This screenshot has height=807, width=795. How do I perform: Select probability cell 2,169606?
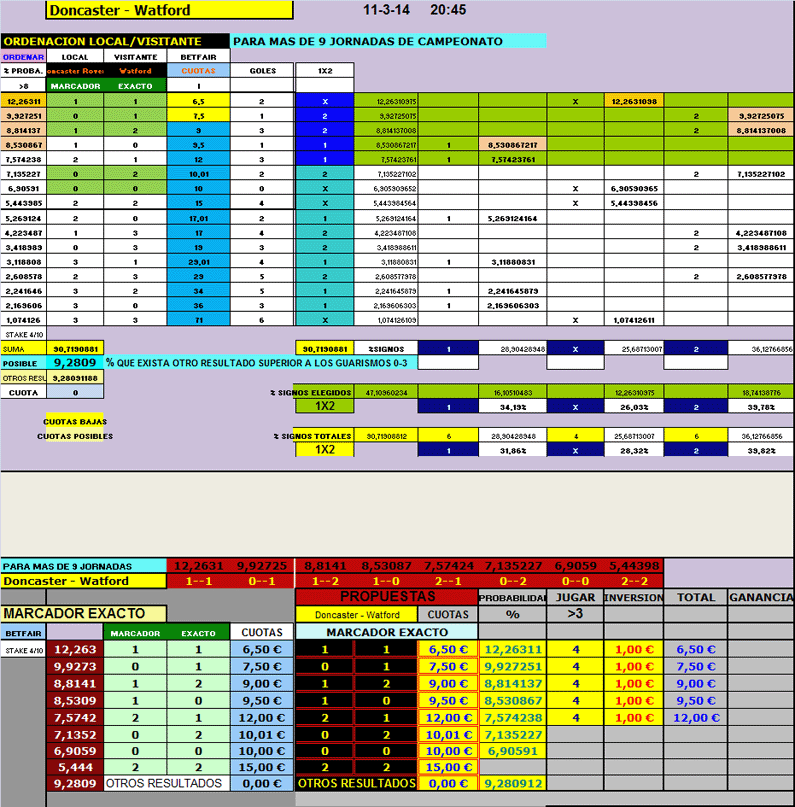(x=23, y=306)
